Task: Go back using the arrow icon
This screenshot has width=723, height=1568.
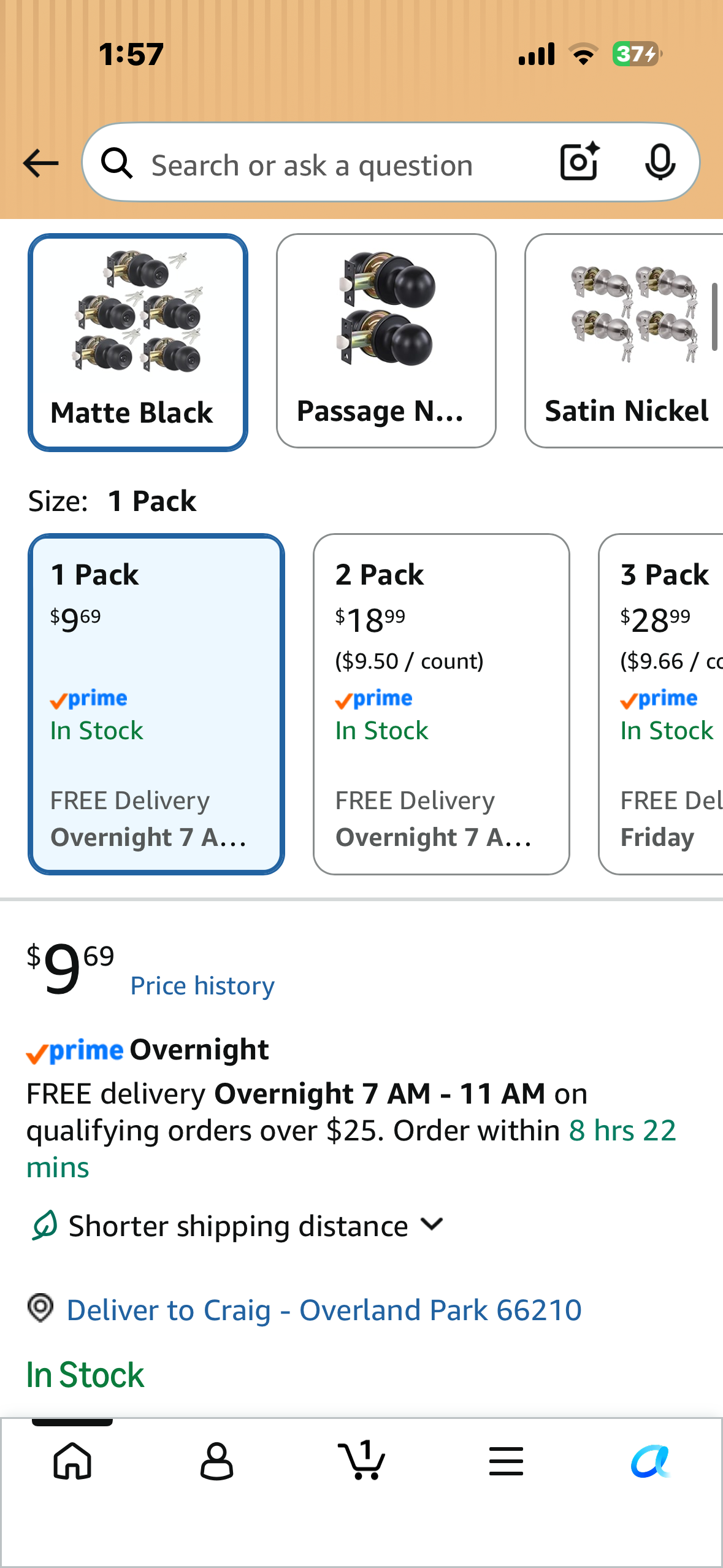Action: 40,163
